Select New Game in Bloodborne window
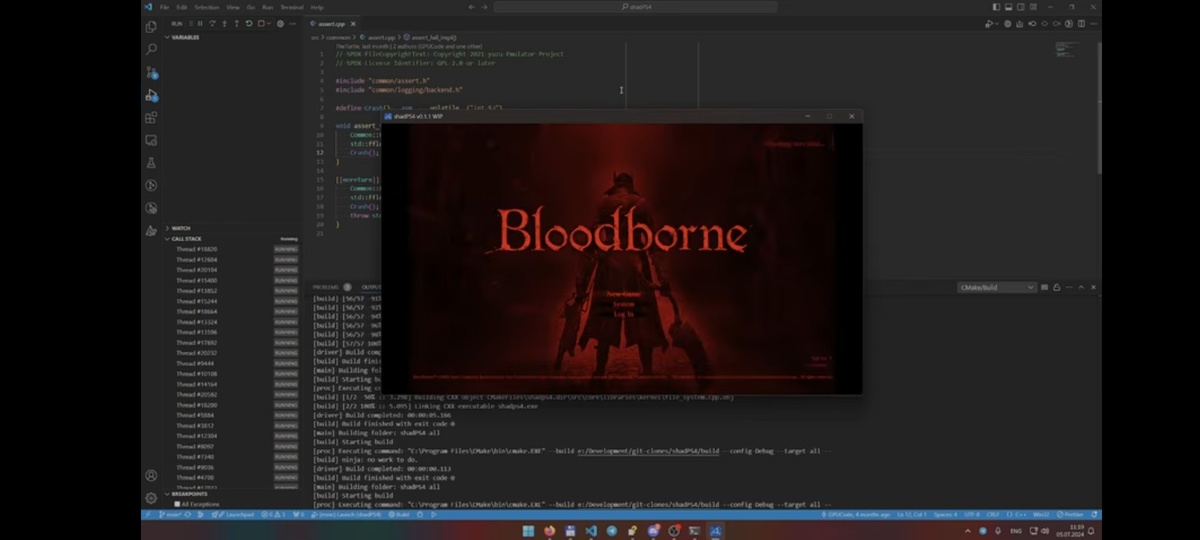Image resolution: width=1200 pixels, height=540 pixels. pyautogui.click(x=622, y=293)
